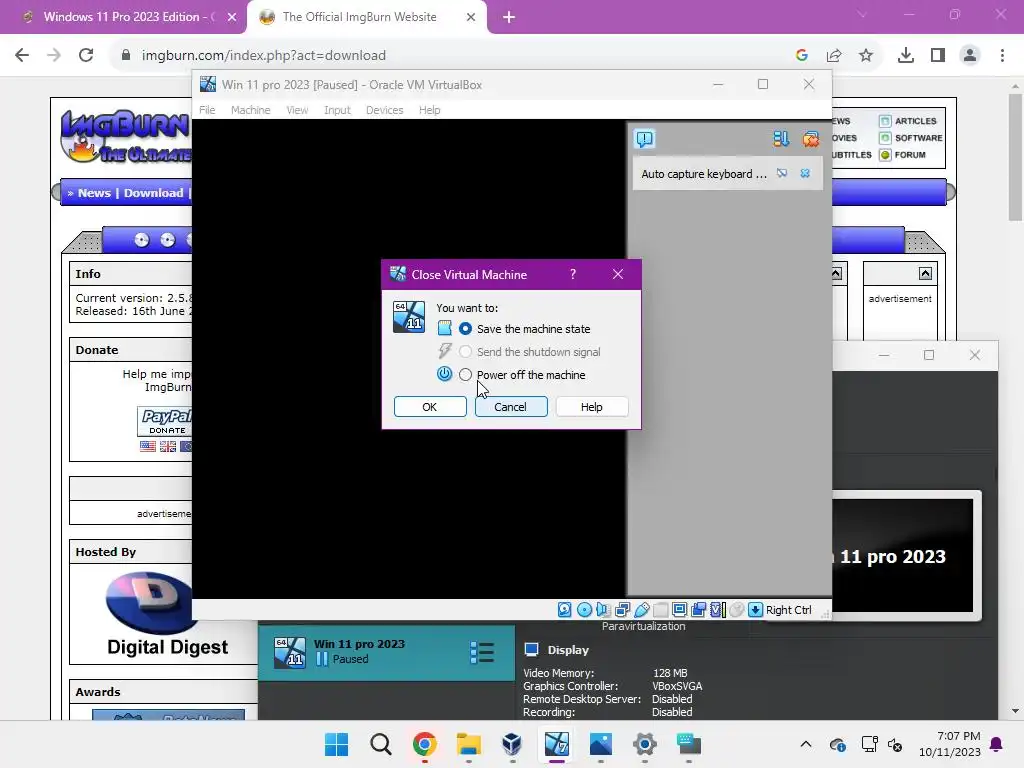This screenshot has height=768, width=1024.
Task: Click the Download link in the ImgBurn navigation bar
Action: tap(153, 193)
